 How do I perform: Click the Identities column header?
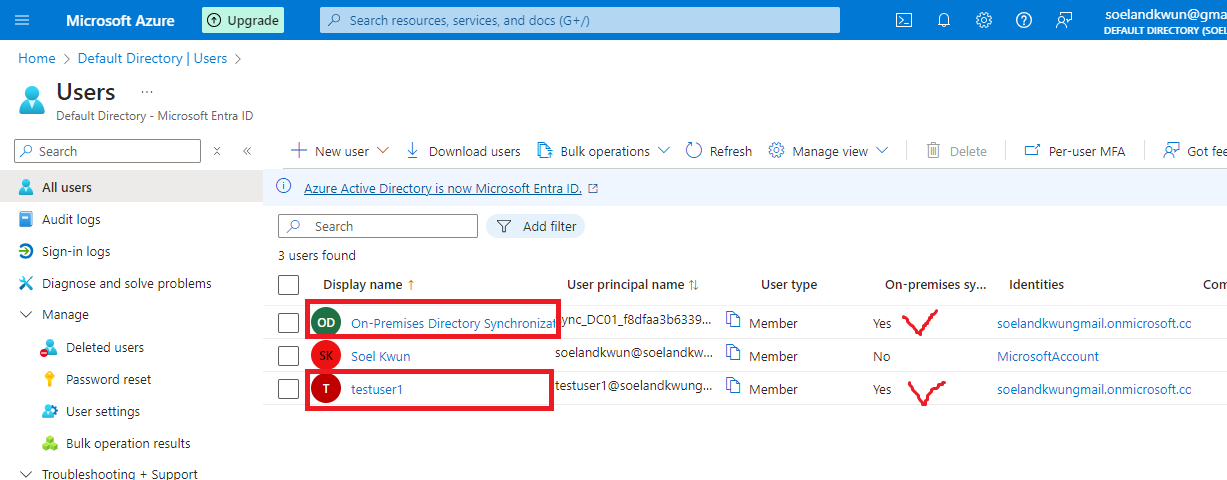pos(1036,285)
